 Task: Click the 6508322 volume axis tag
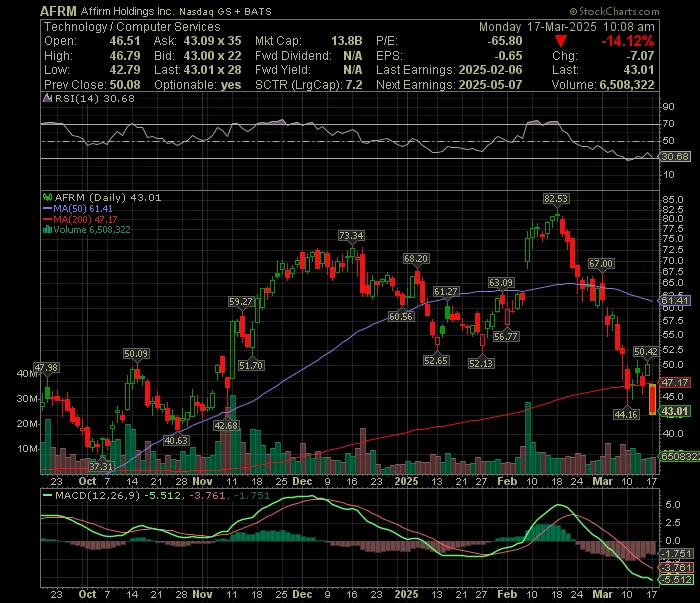(679, 457)
